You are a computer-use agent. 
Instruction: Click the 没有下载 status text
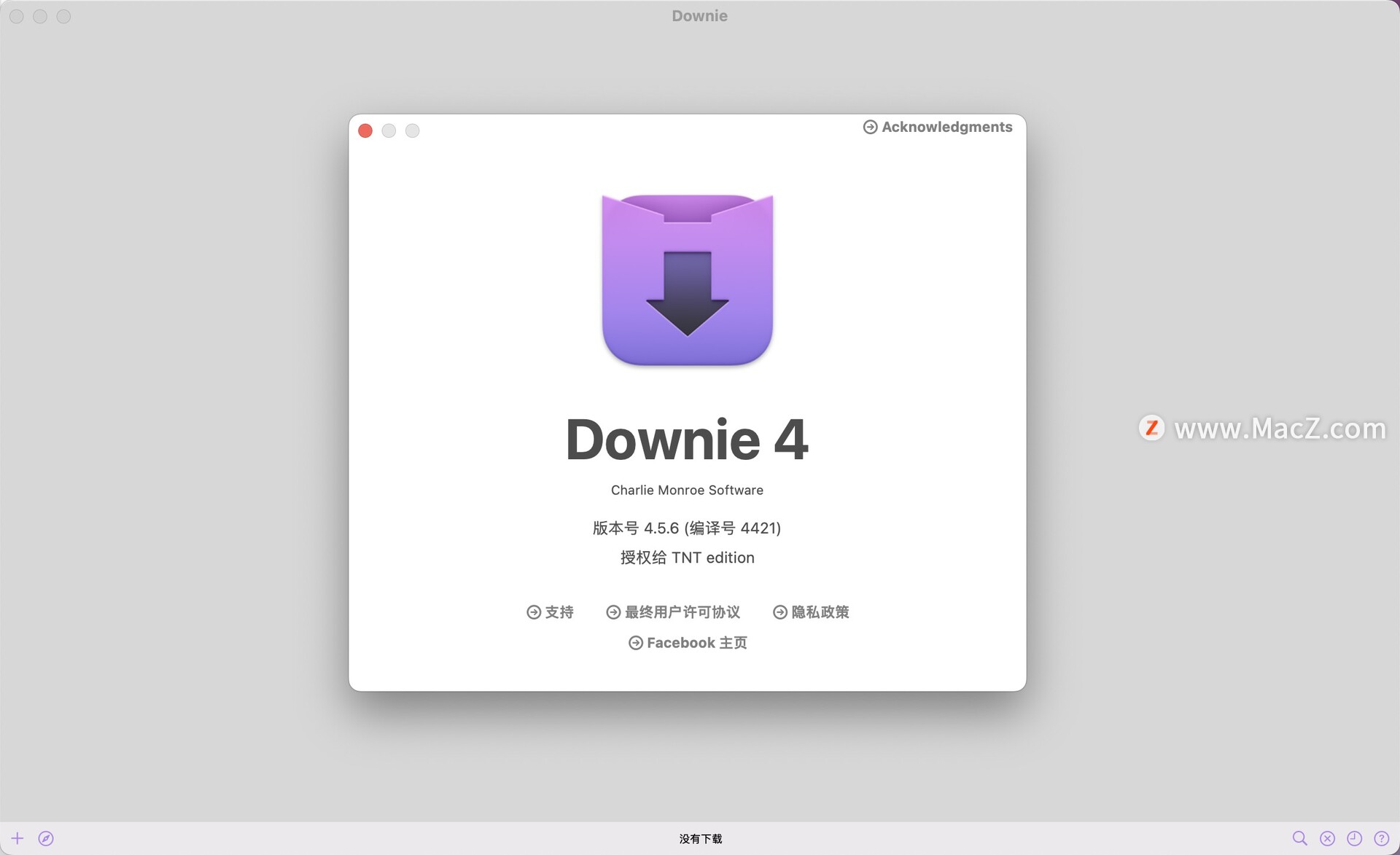click(x=700, y=839)
